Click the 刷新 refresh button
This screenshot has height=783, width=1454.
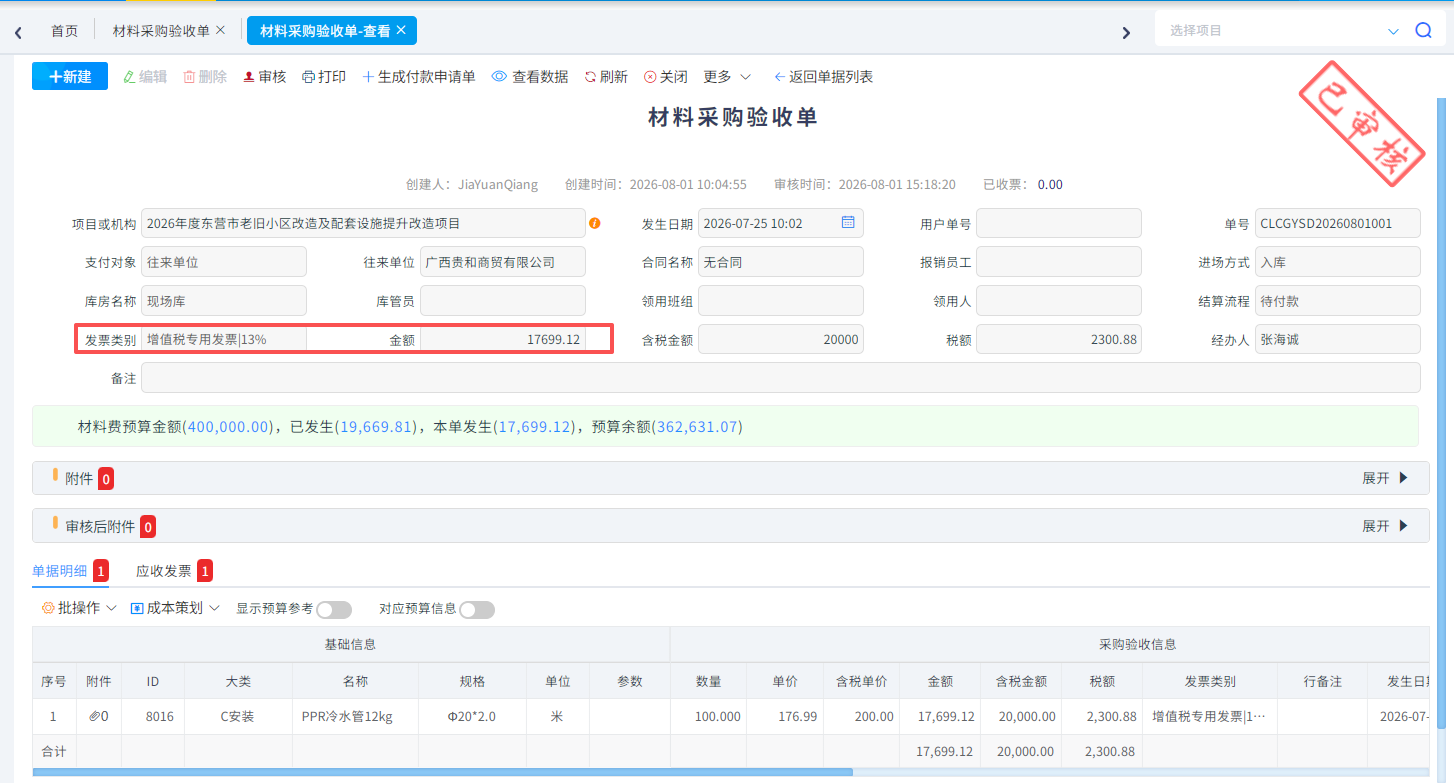pos(606,77)
